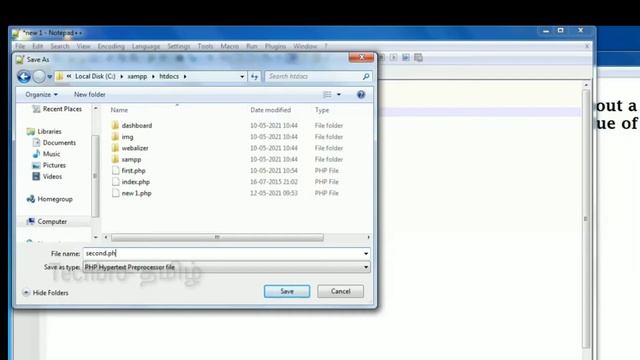Select Homegroup in navigation pane

50,199
